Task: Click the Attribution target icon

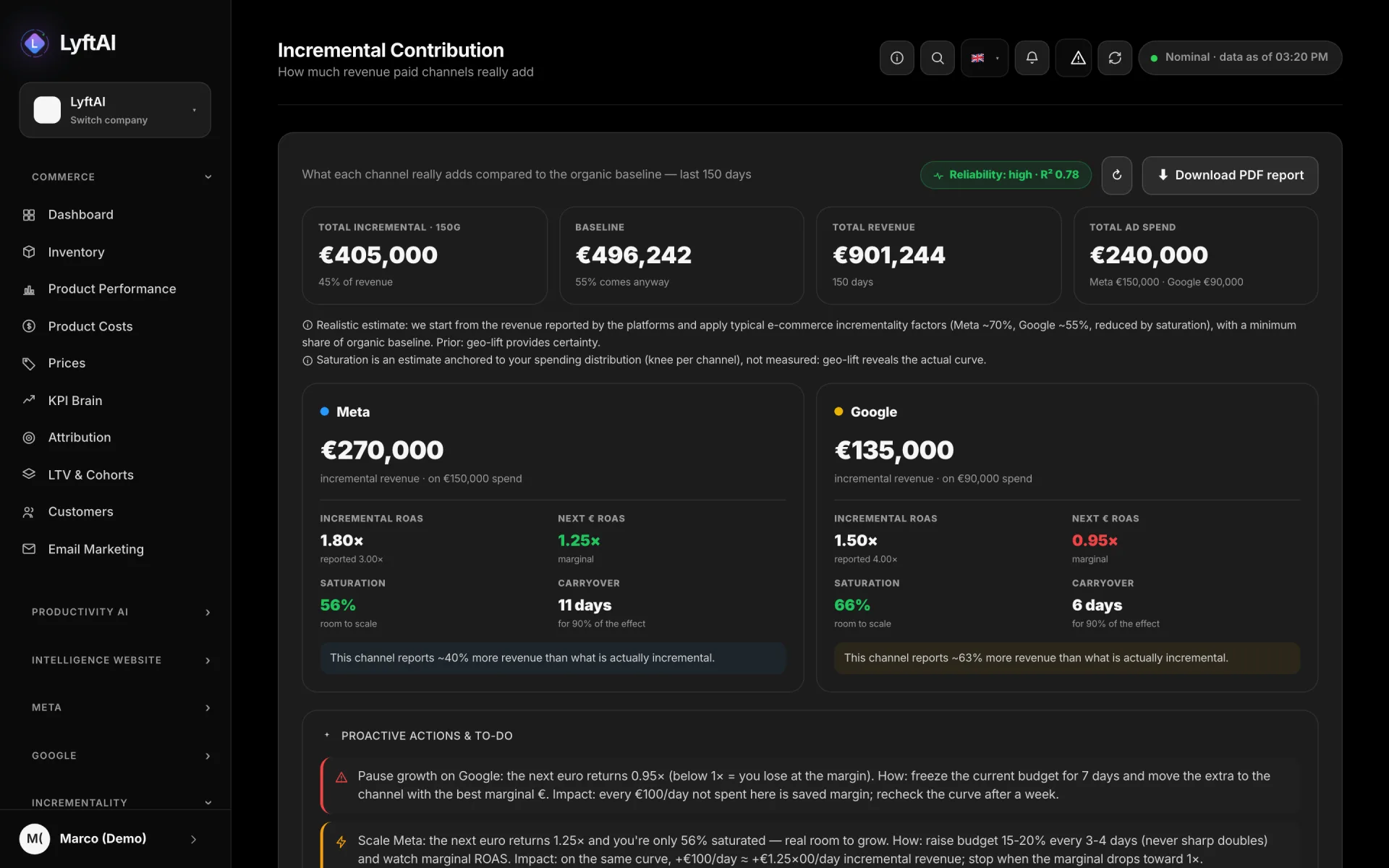Action: [x=29, y=438]
